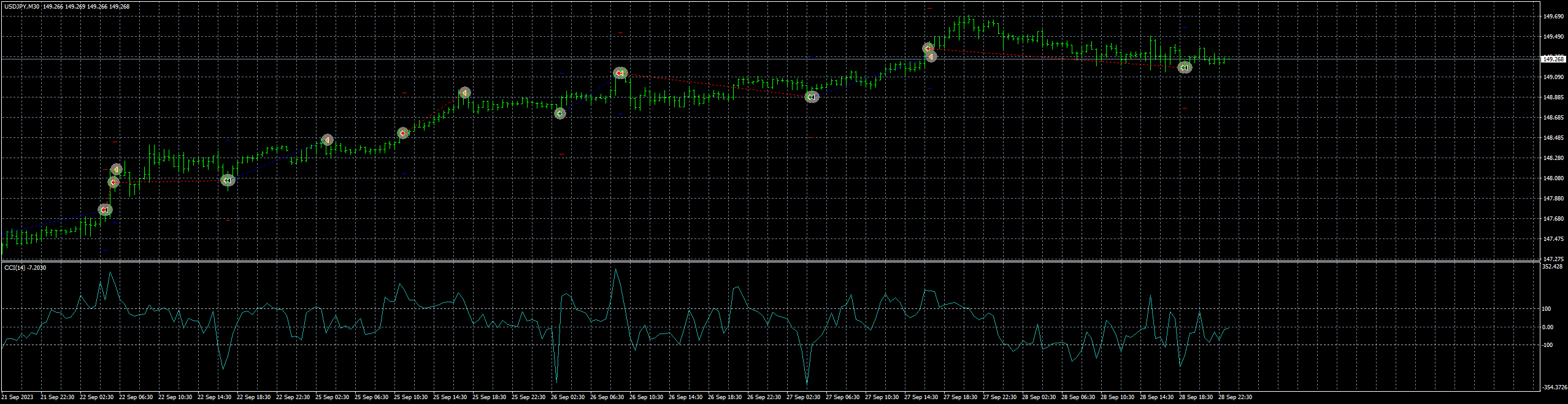
Task: Click the 26 Sep 14:30 time label
Action: [x=685, y=397]
